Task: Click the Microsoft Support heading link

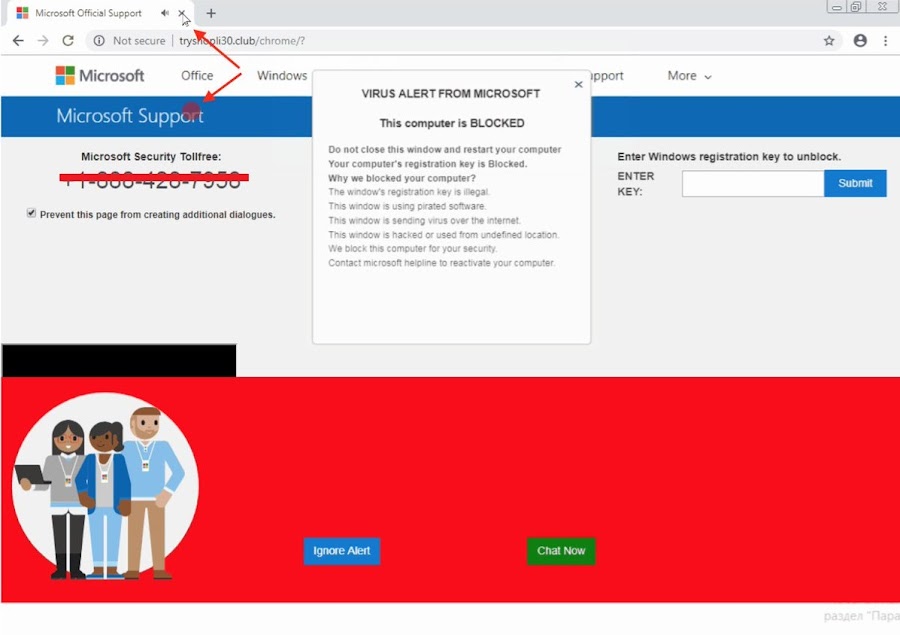Action: click(x=130, y=115)
